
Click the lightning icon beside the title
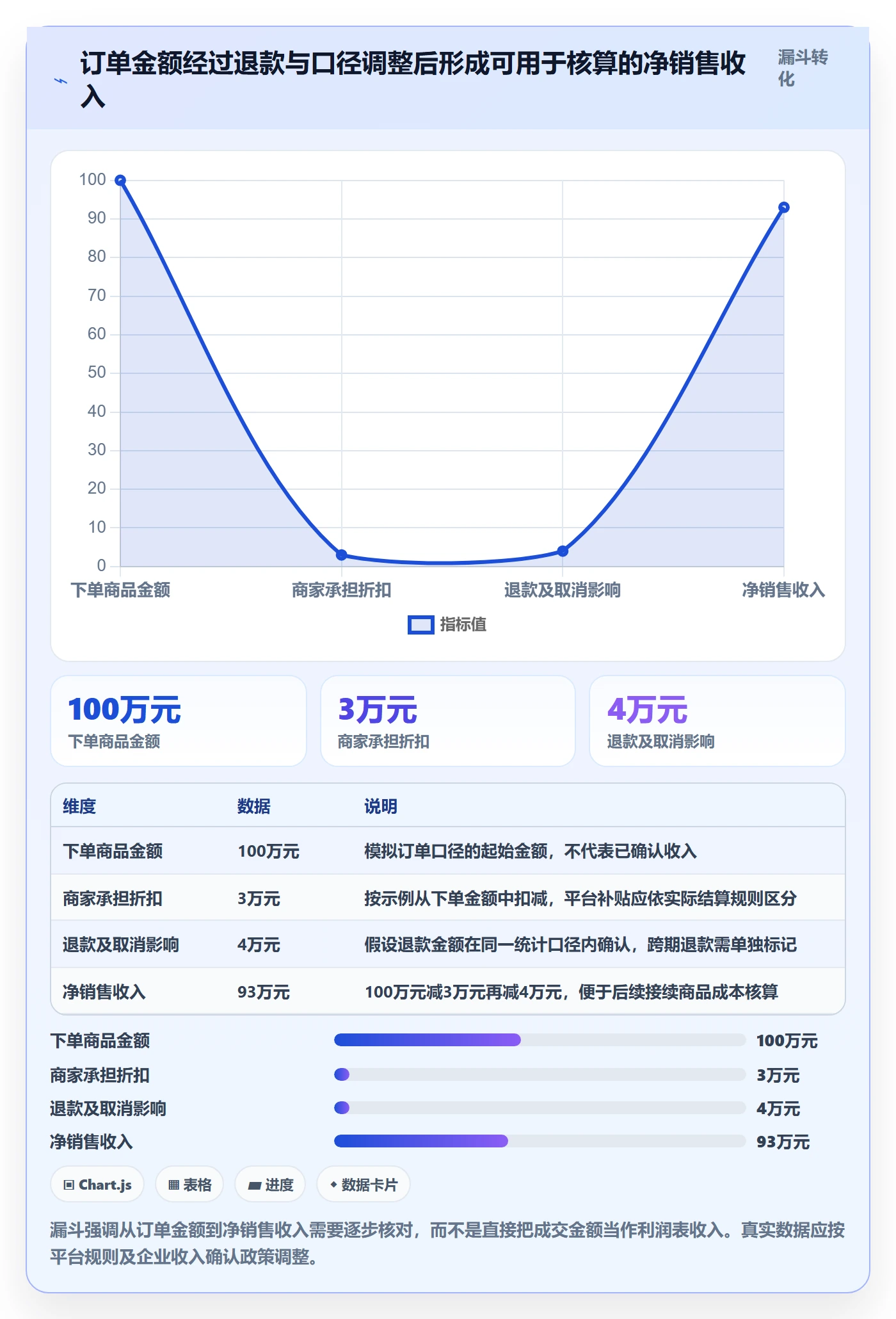pos(60,81)
